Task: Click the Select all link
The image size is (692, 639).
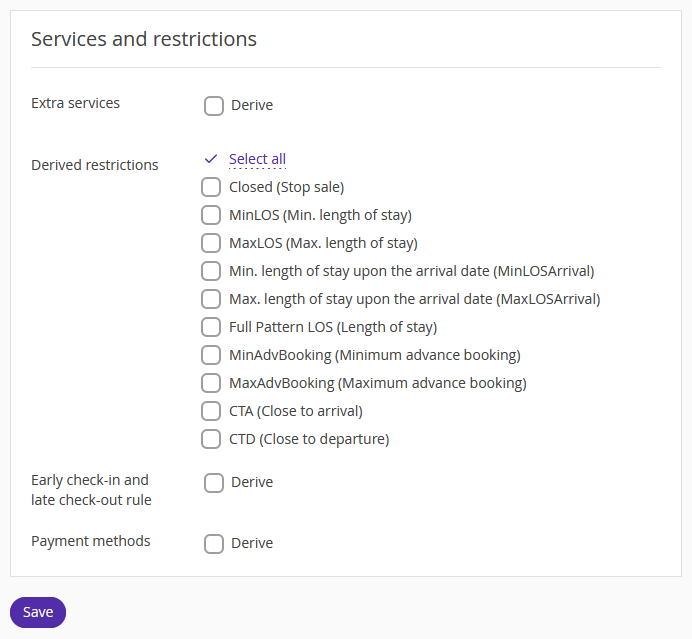Action: point(257,159)
